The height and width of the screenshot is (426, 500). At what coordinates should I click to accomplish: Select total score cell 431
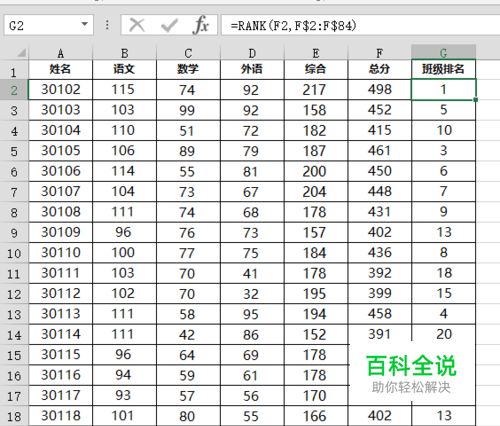coord(379,212)
